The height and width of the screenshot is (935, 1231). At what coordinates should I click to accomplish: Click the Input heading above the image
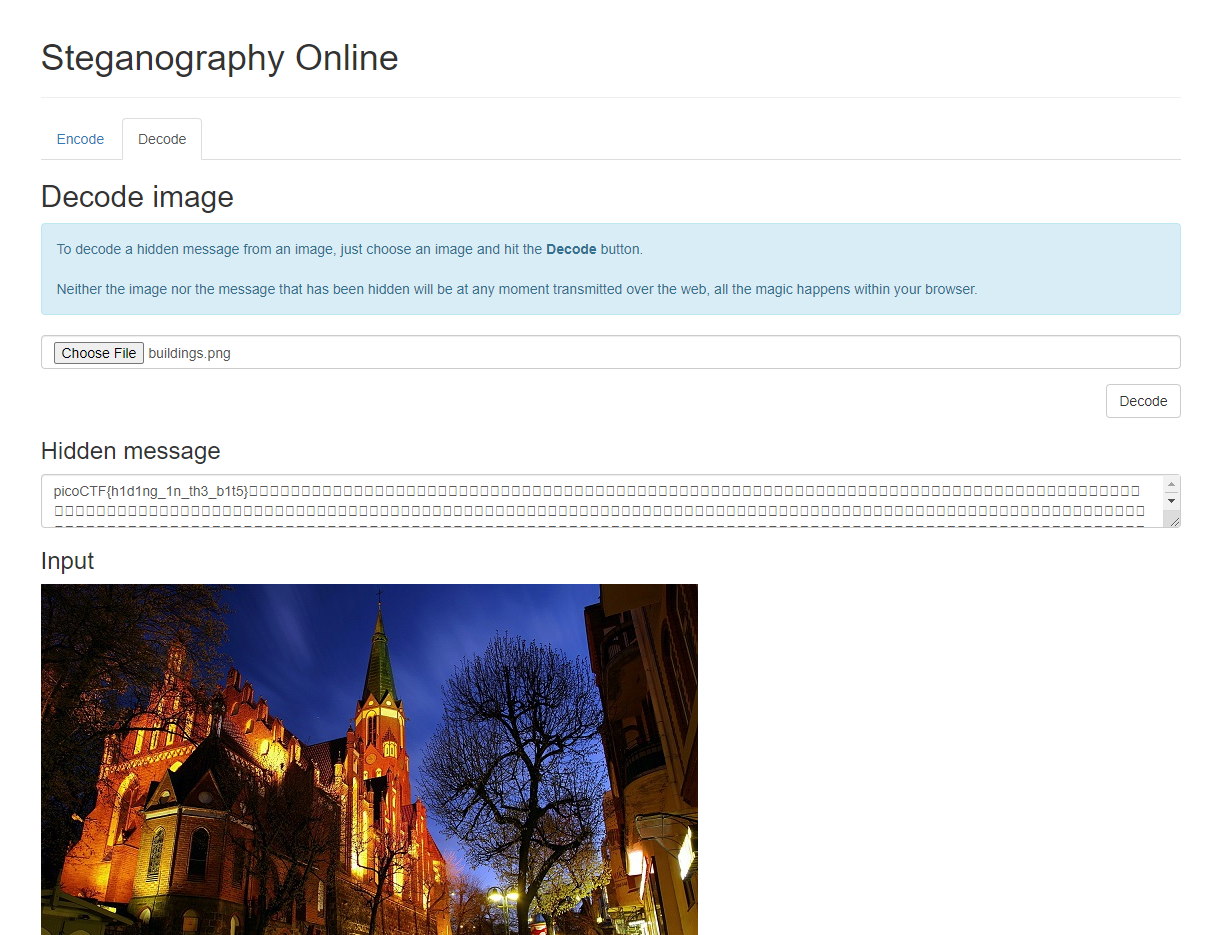click(67, 561)
